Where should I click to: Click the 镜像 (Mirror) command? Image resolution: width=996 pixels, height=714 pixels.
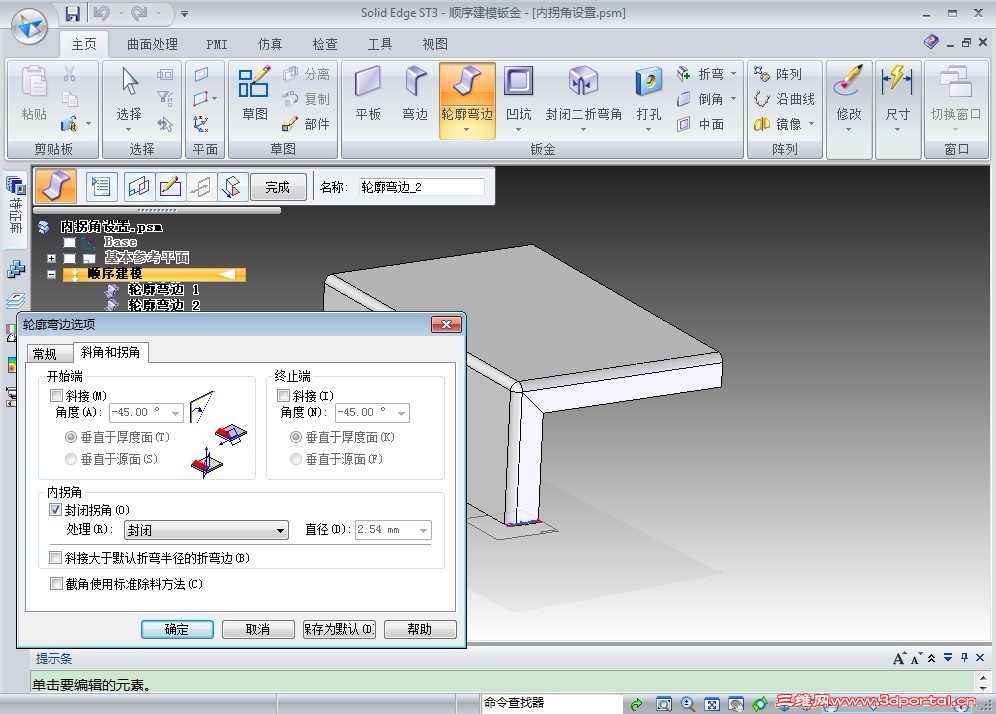point(777,124)
